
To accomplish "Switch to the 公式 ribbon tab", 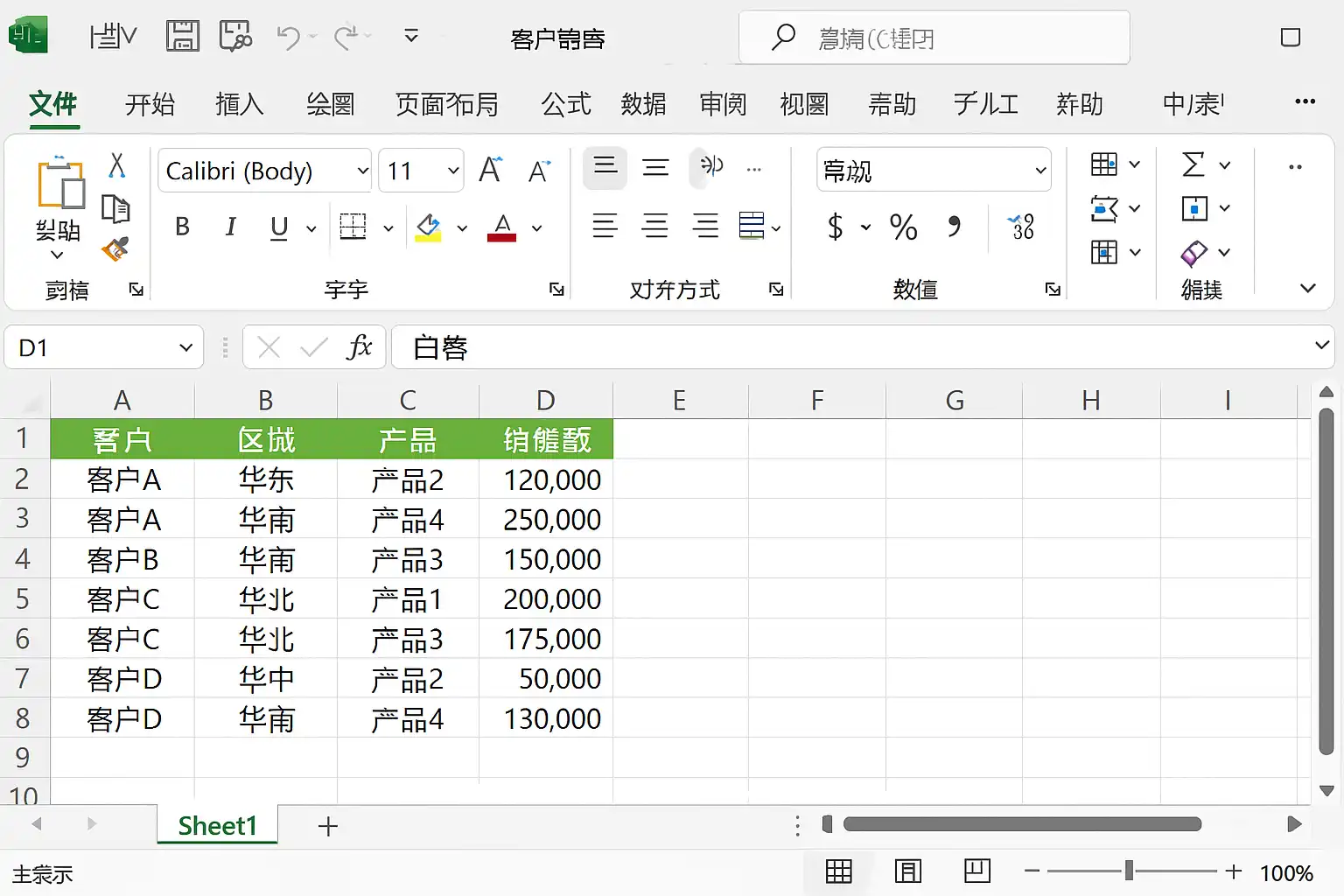I will click(565, 104).
